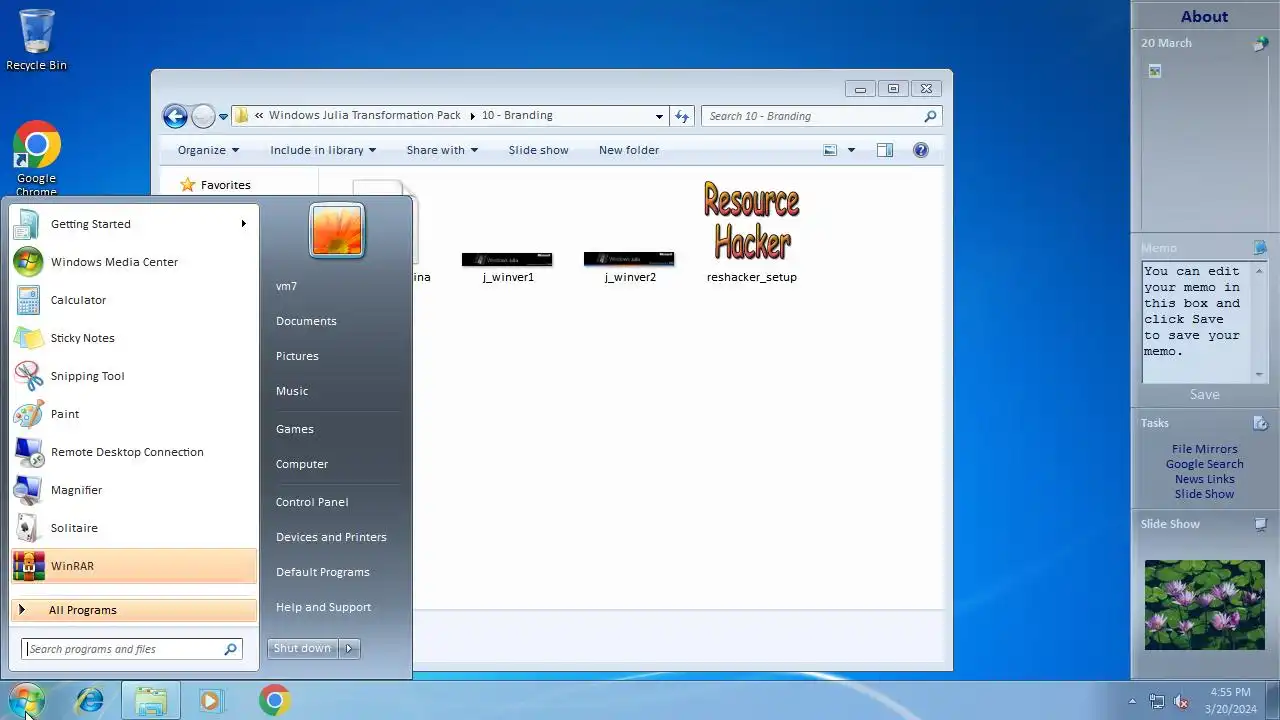Open Internet Explorer in taskbar
Screen dimensions: 1280x720
tap(90, 700)
